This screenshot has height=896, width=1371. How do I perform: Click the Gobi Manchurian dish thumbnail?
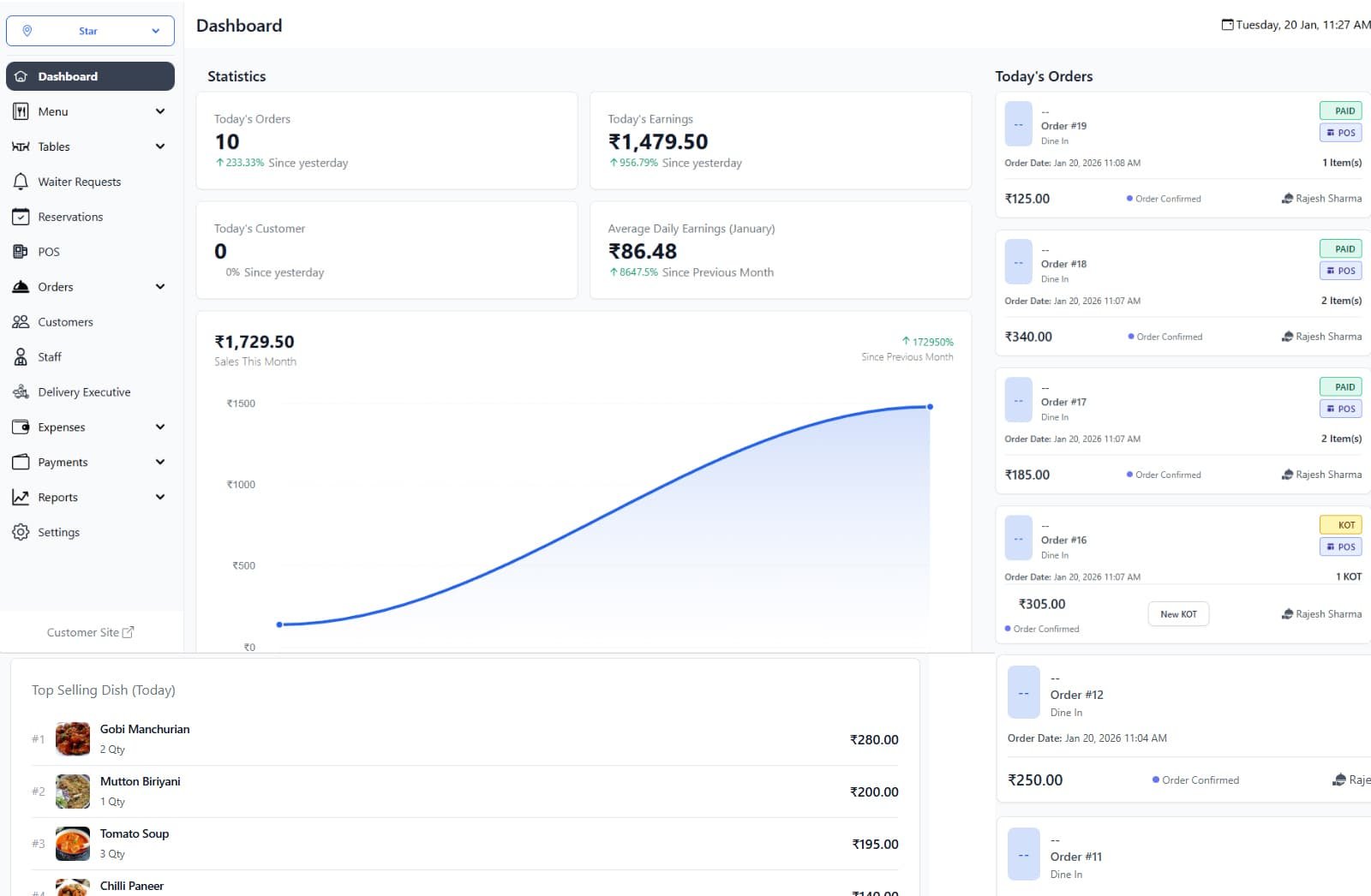tap(73, 738)
